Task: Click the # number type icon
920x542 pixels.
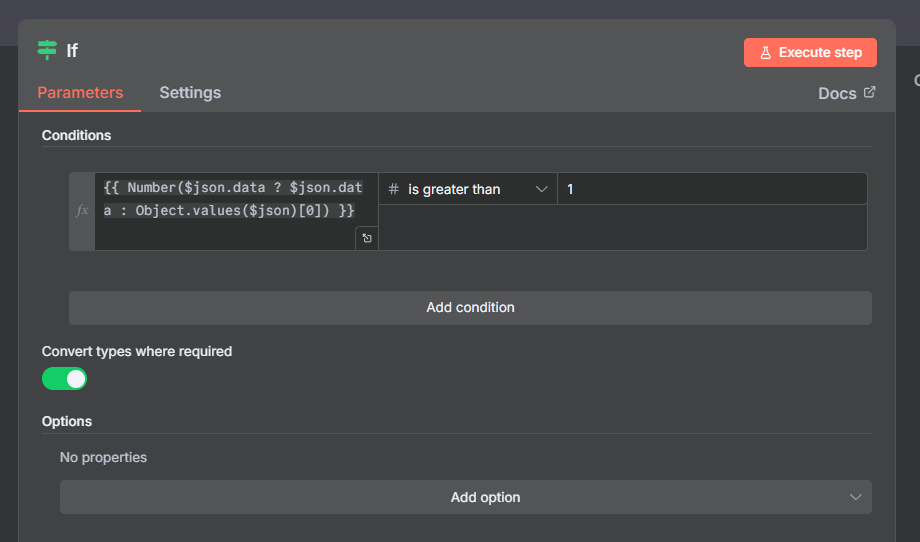Action: coord(394,189)
